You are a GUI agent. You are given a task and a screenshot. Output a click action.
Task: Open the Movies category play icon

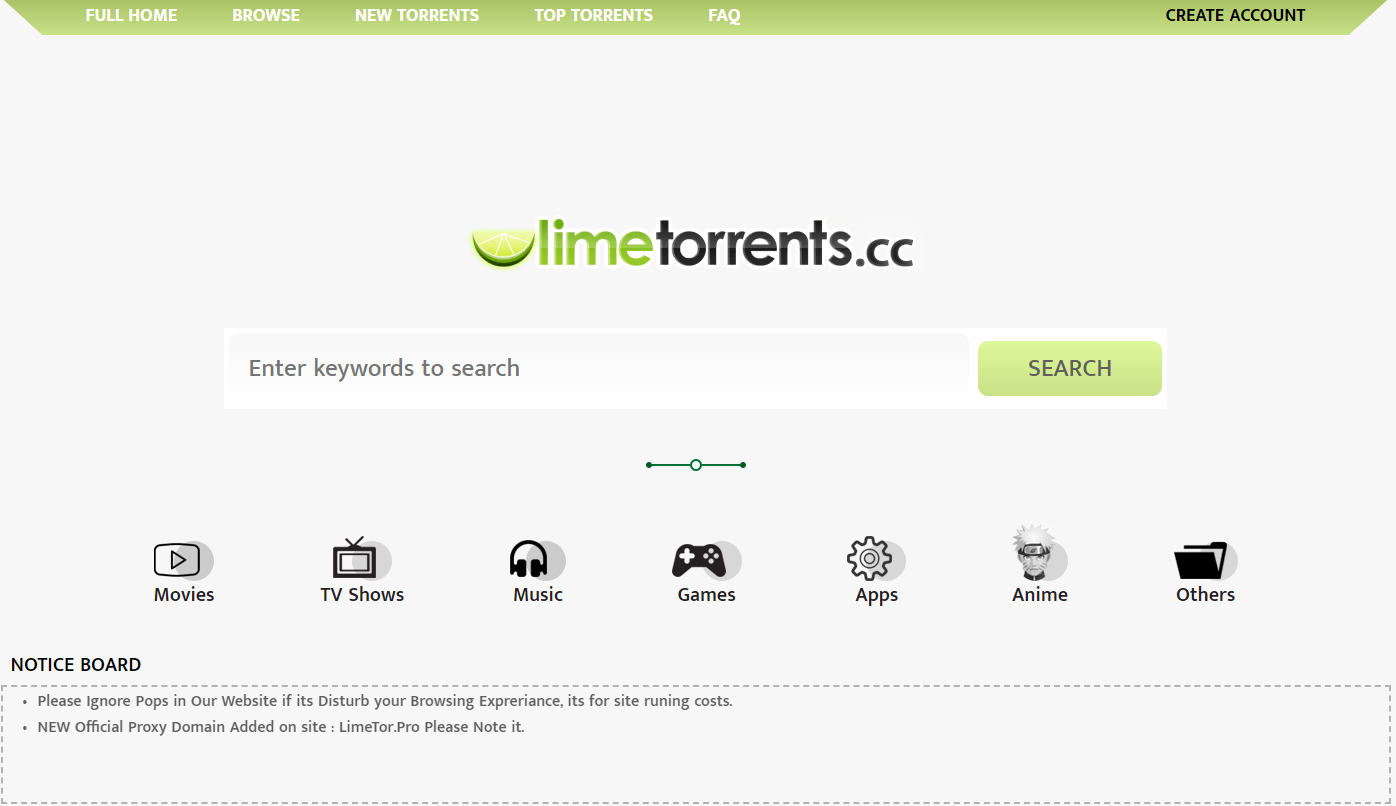coord(177,560)
